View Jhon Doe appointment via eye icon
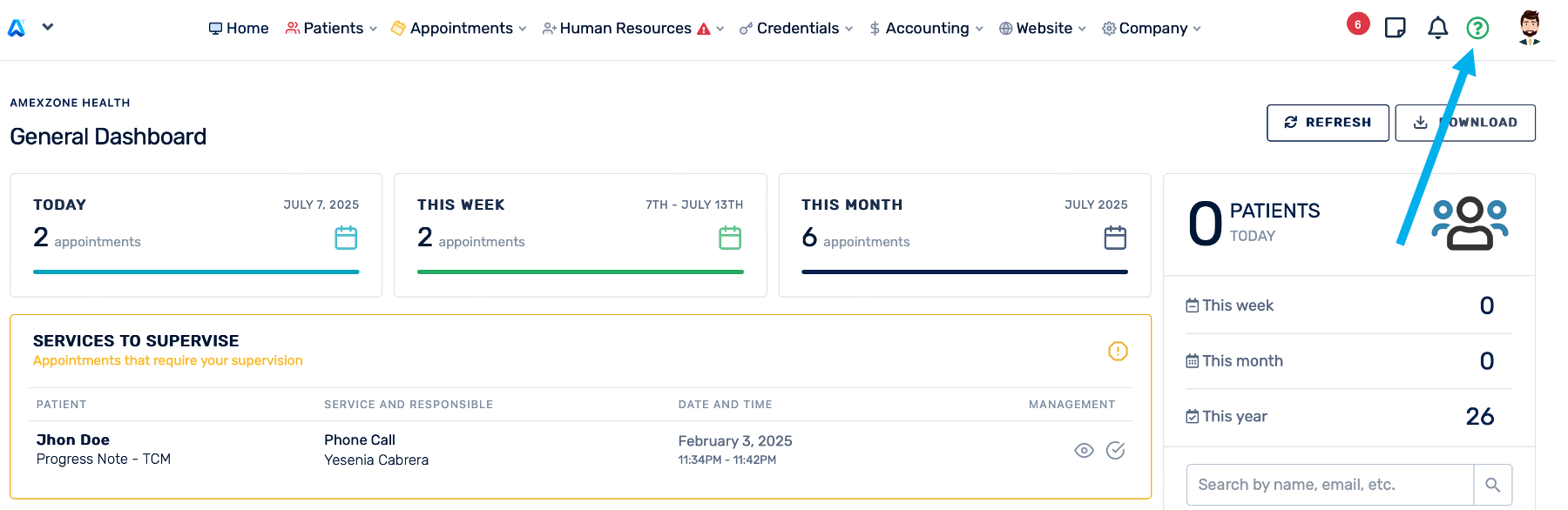The width and height of the screenshot is (1568, 510). point(1084,450)
